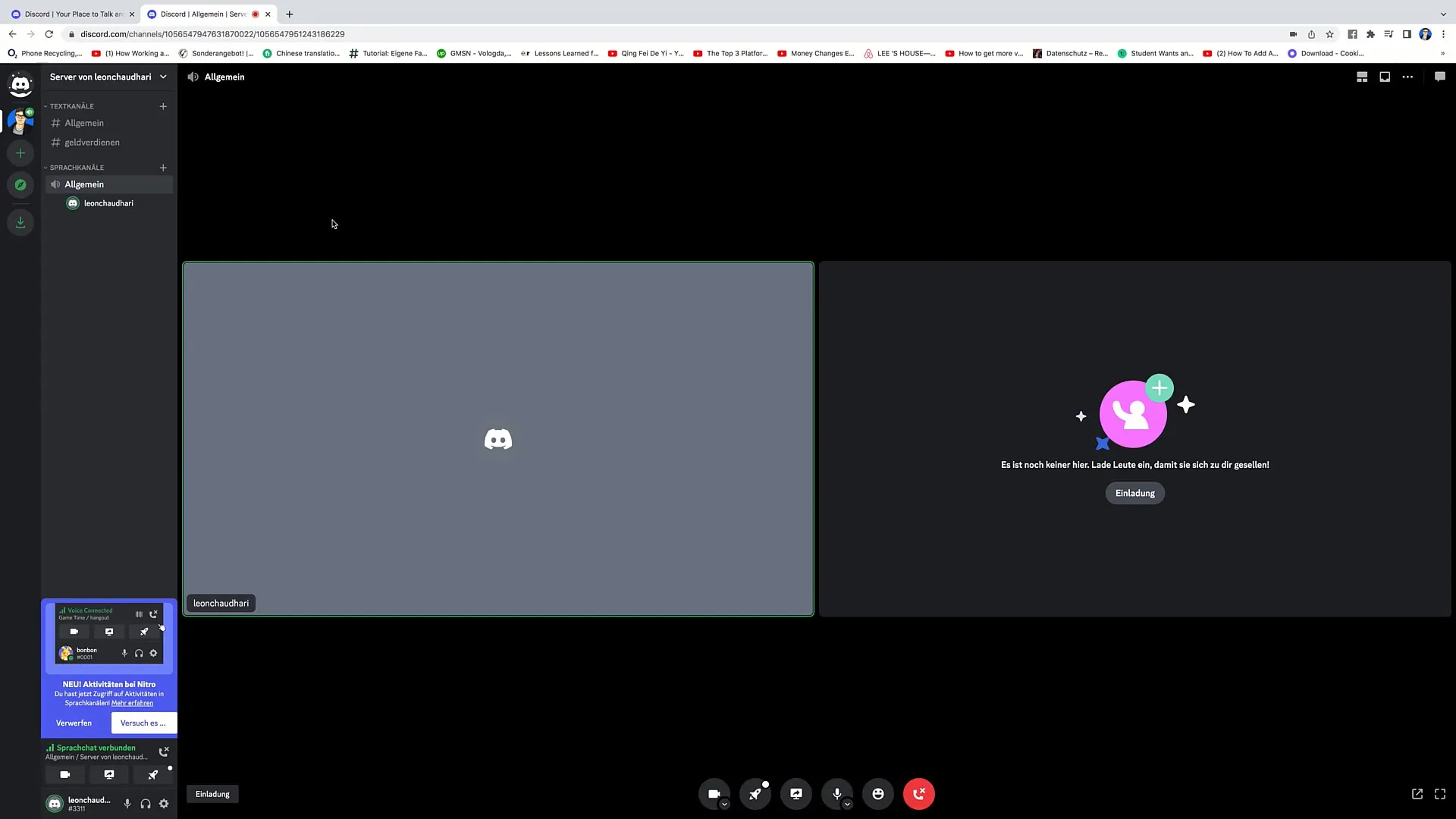Screen dimensions: 1456x819
Task: Create text channel next to TEXTKANÄLE
Action: [x=163, y=106]
